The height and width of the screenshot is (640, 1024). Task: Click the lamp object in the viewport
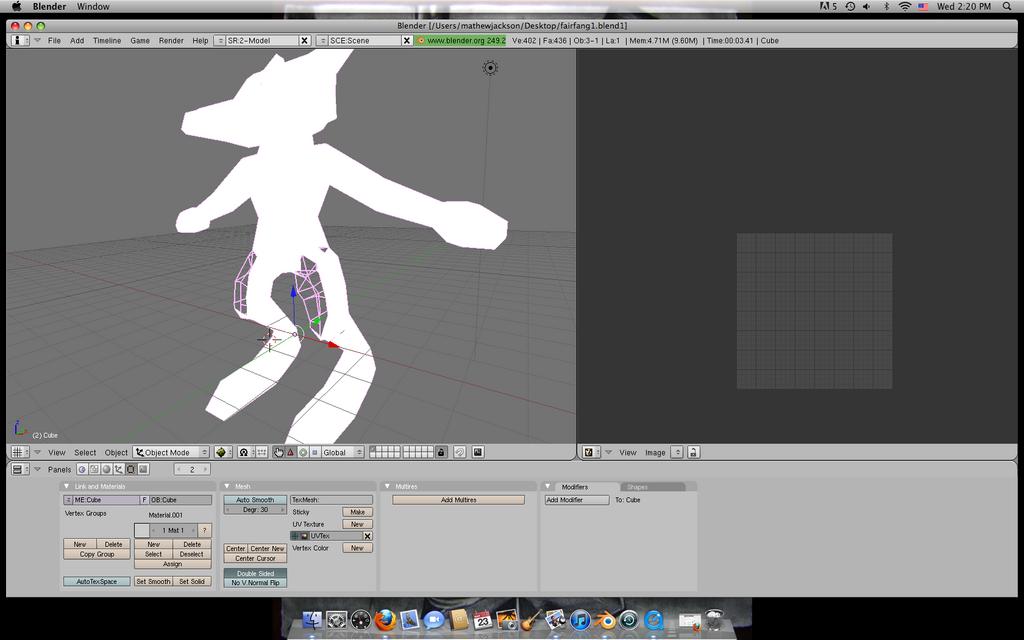pos(490,68)
